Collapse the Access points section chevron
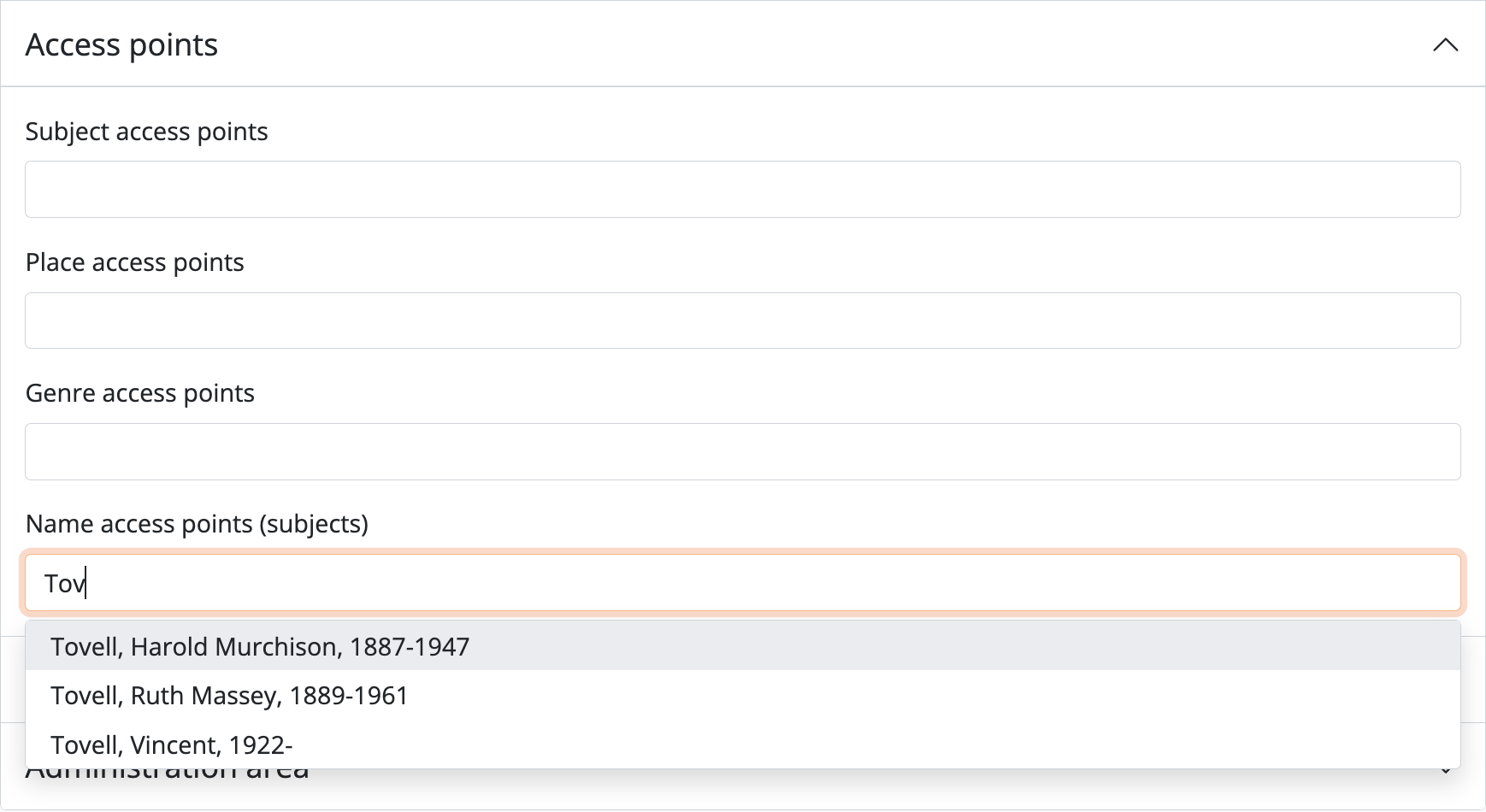1486x812 pixels. pyautogui.click(x=1445, y=44)
